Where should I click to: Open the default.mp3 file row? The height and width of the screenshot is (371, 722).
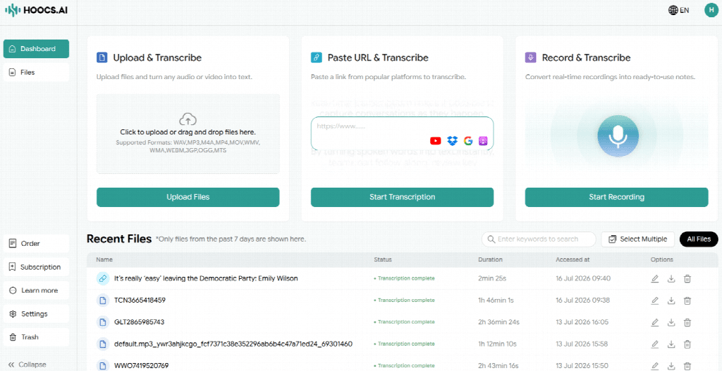click(233, 344)
